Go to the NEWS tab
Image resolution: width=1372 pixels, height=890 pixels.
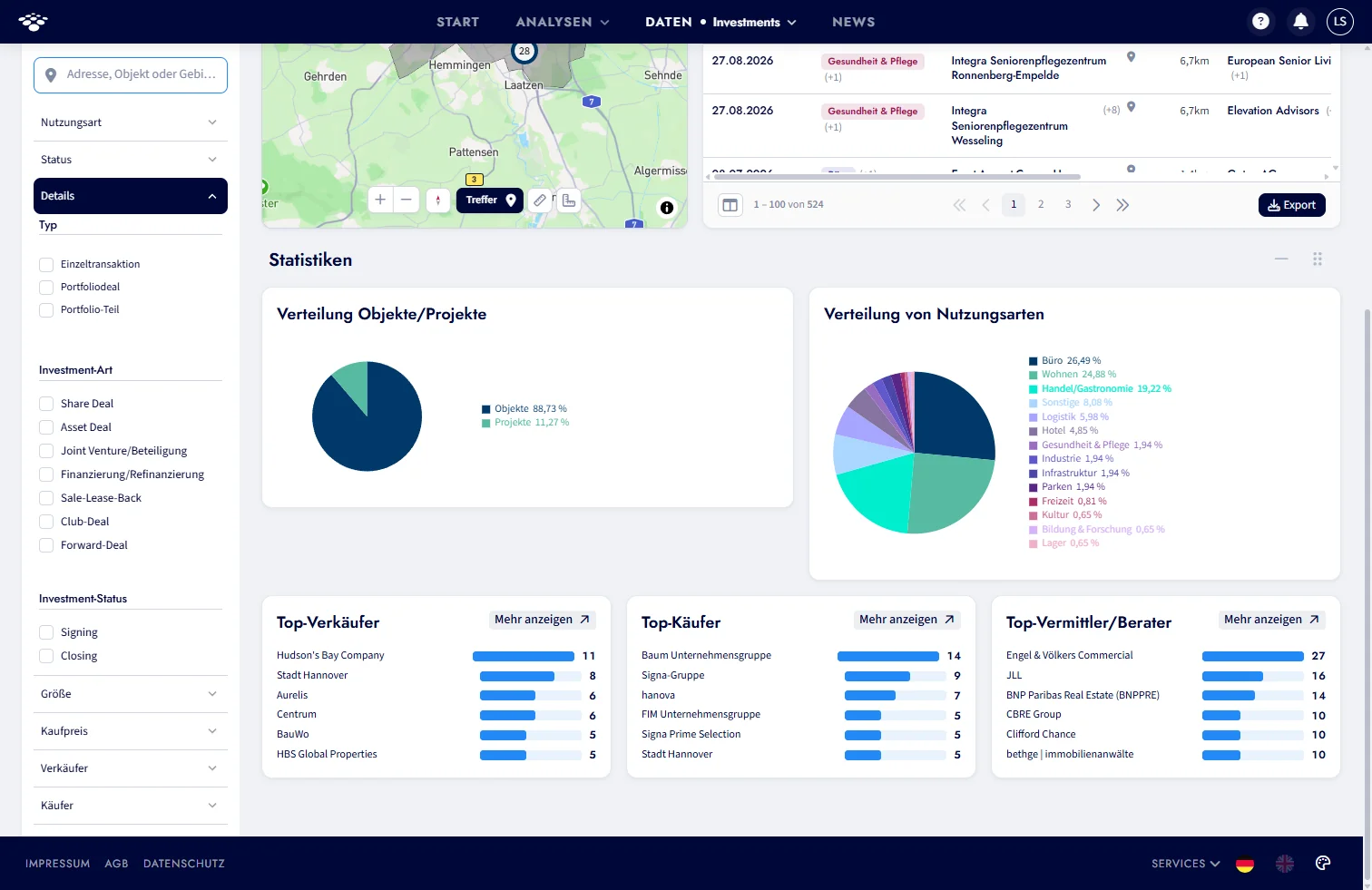coord(854,22)
